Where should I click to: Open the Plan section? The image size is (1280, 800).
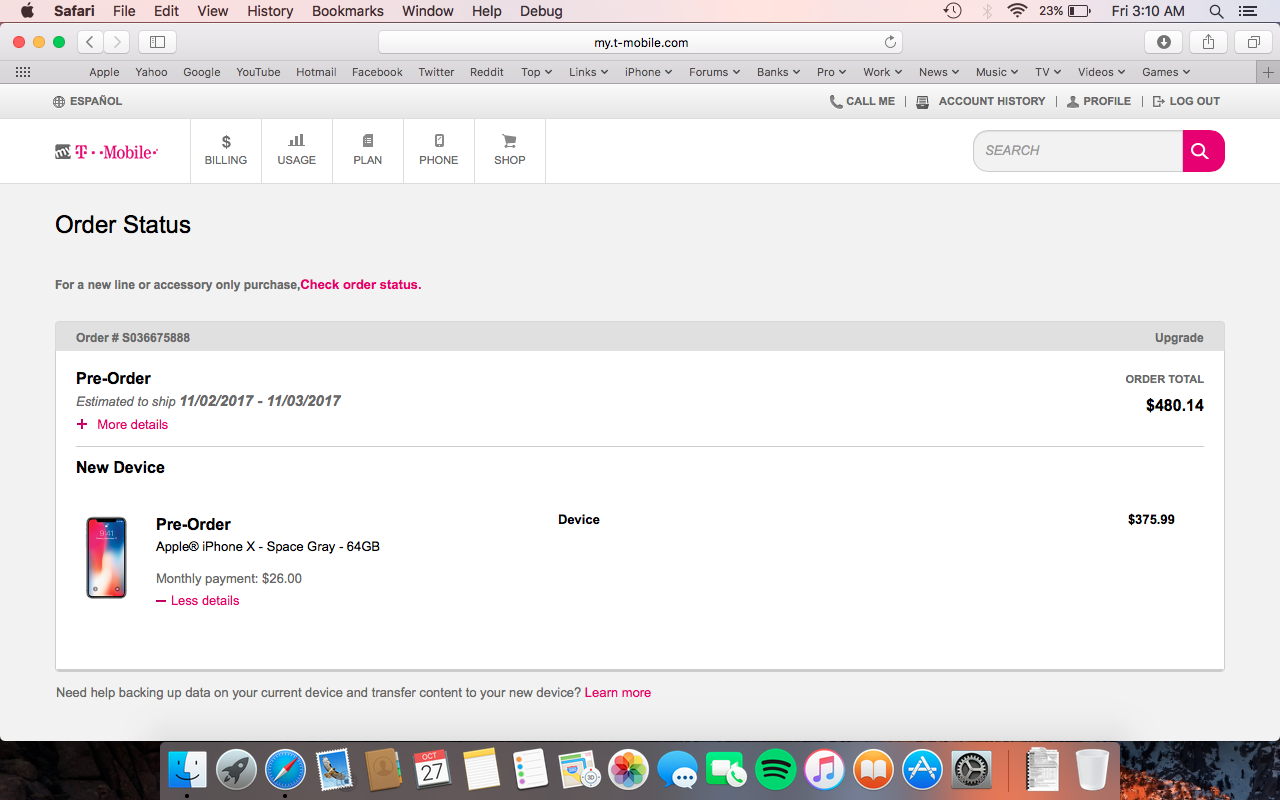click(368, 151)
